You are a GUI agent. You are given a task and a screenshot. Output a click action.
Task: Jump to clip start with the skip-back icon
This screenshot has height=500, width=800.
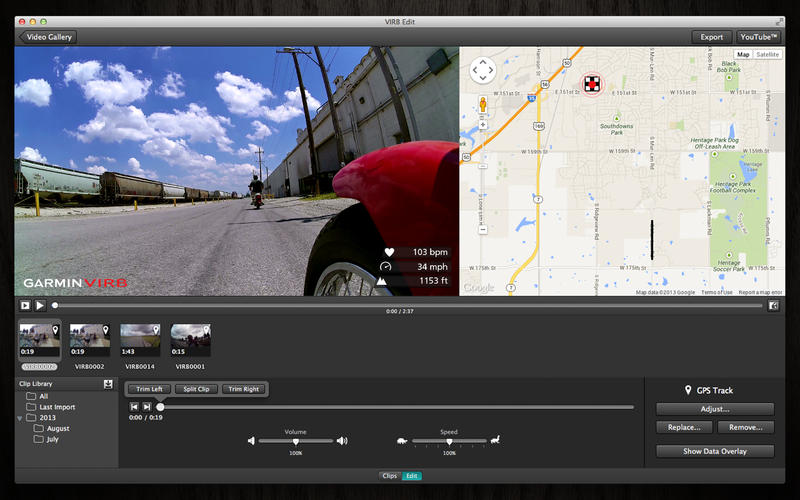[x=134, y=407]
